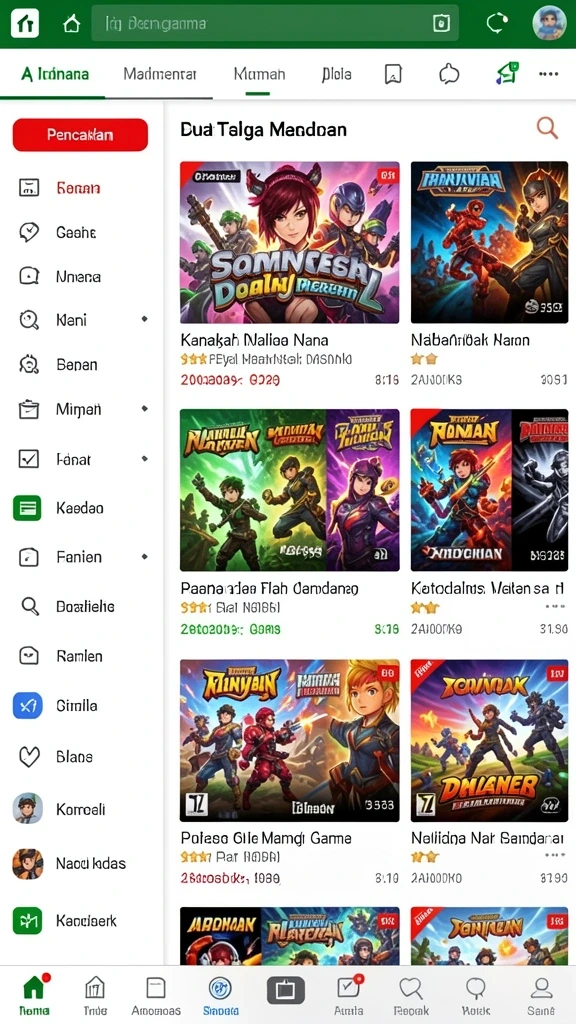The width and height of the screenshot is (576, 1024).
Task: Click the camera icon inside the search field
Action: point(441,24)
